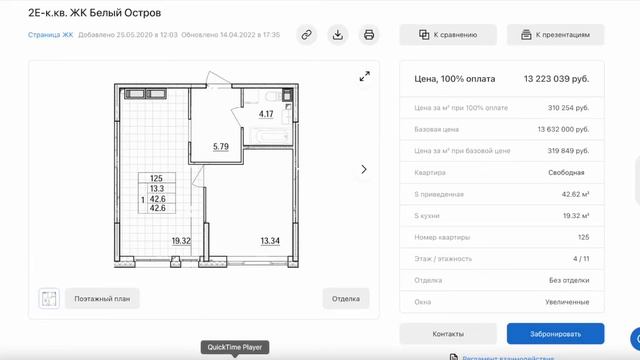
Task: Select Без отделки value
Action: [569, 280]
